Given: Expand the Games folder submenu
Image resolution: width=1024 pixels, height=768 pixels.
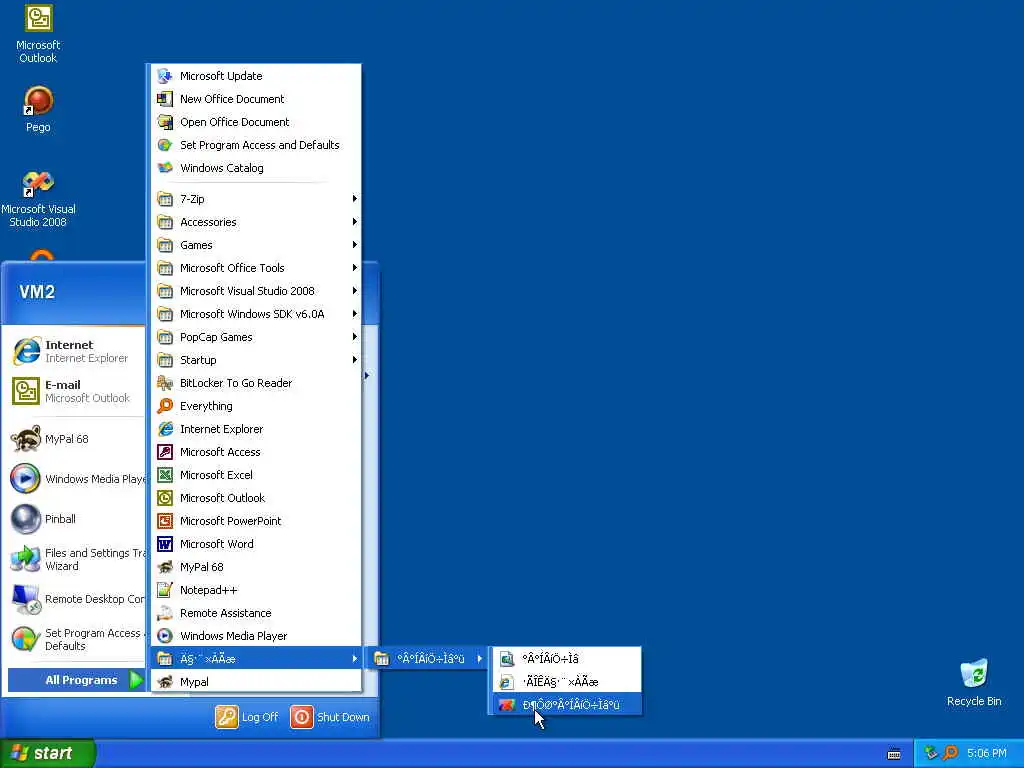Looking at the screenshot, I should pos(256,245).
